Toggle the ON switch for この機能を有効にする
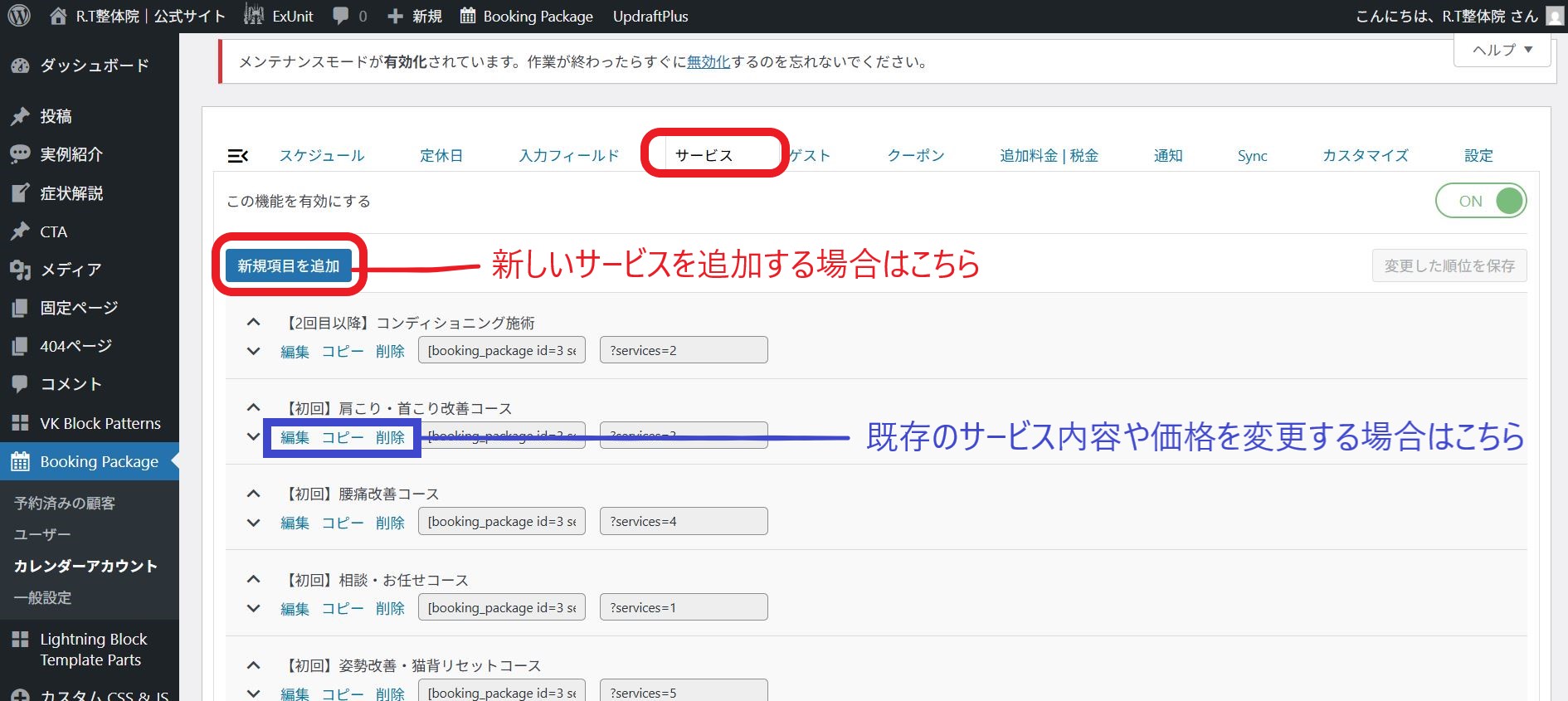 1481,201
